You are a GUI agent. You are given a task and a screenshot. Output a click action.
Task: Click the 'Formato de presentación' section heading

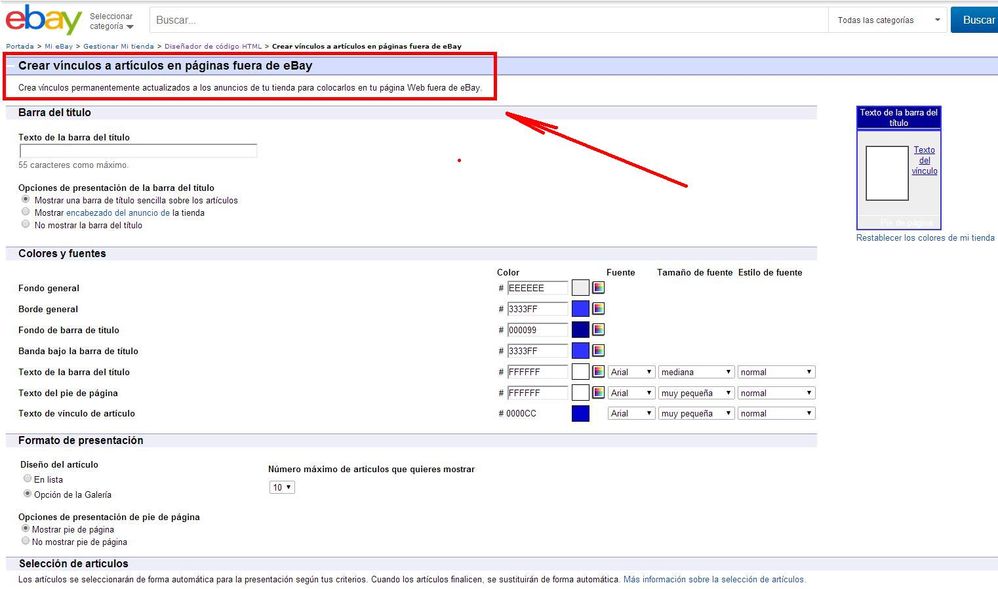[81, 441]
